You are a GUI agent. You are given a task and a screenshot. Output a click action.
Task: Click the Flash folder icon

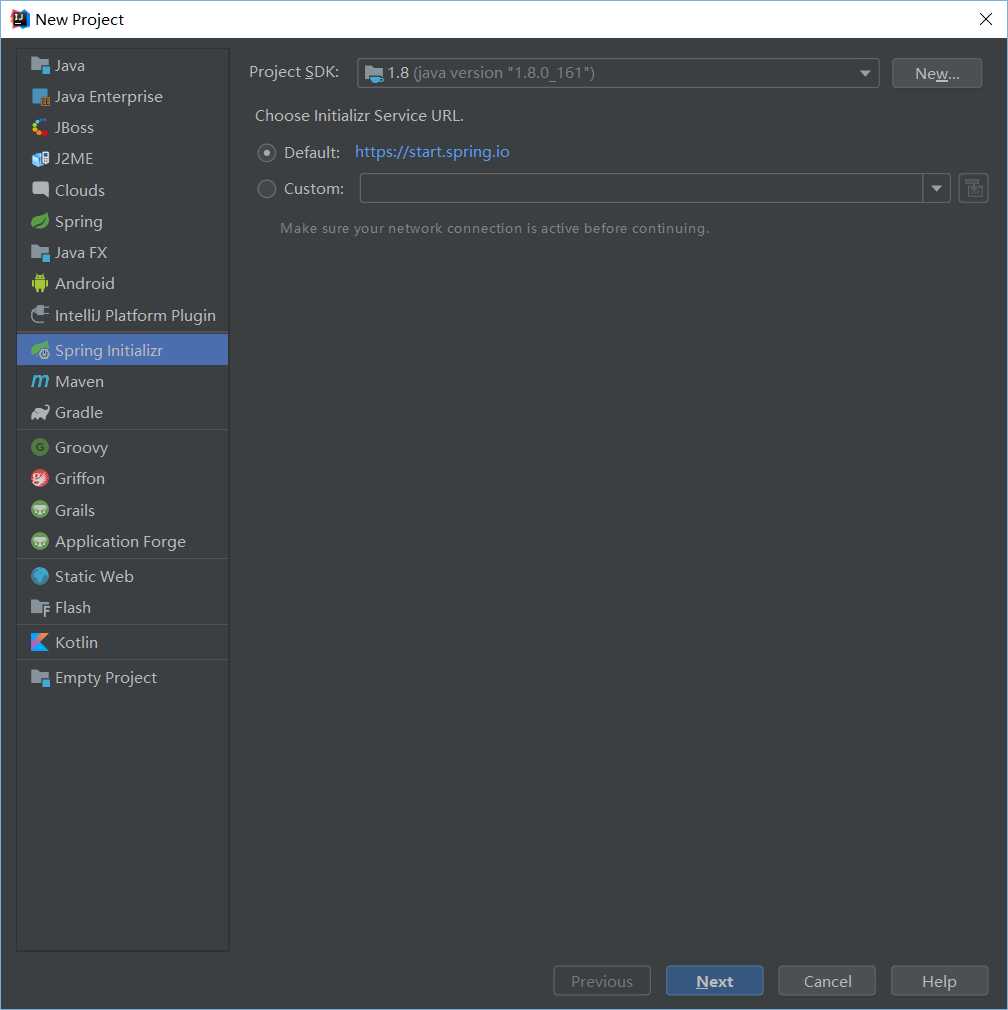(40, 607)
